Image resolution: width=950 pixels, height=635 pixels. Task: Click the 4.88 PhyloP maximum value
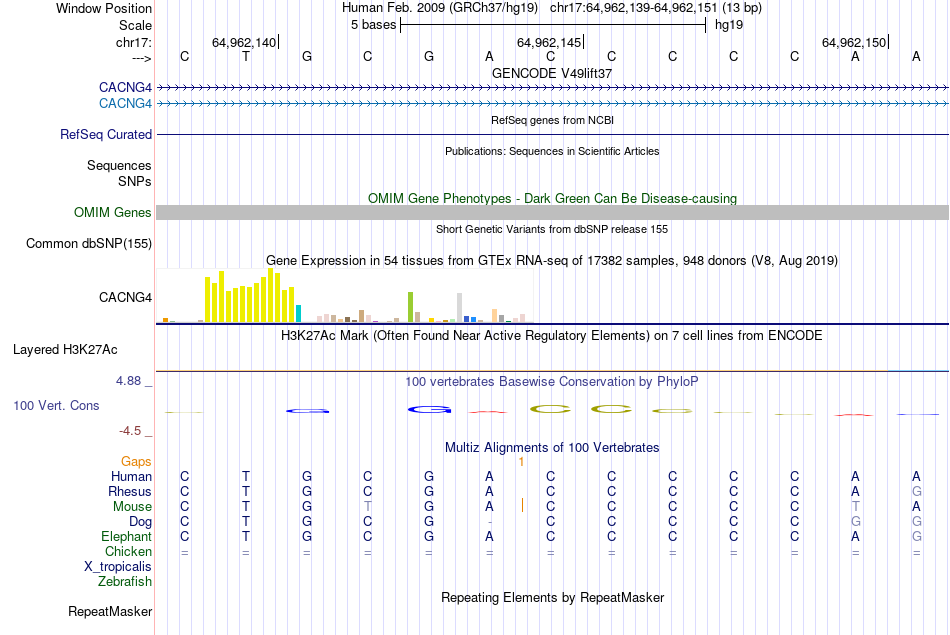(x=128, y=381)
